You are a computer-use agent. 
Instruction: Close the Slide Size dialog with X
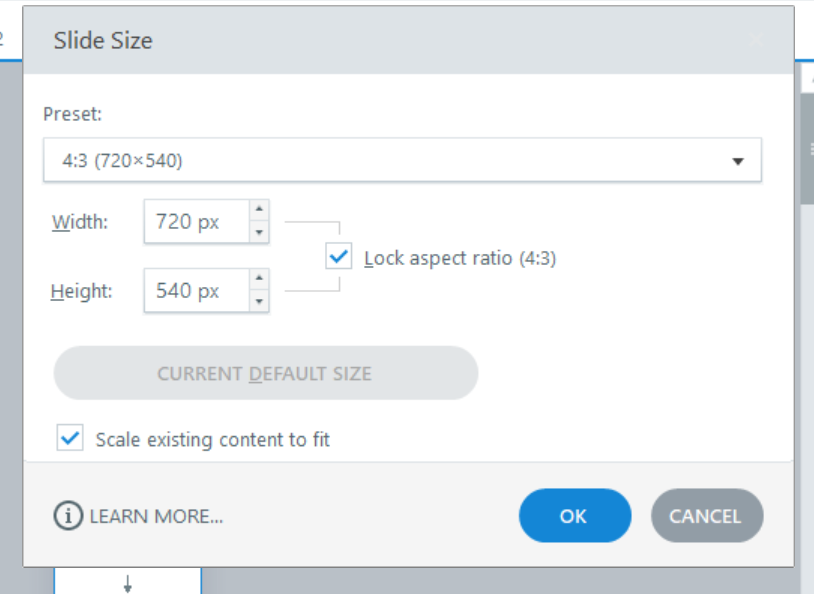[756, 41]
